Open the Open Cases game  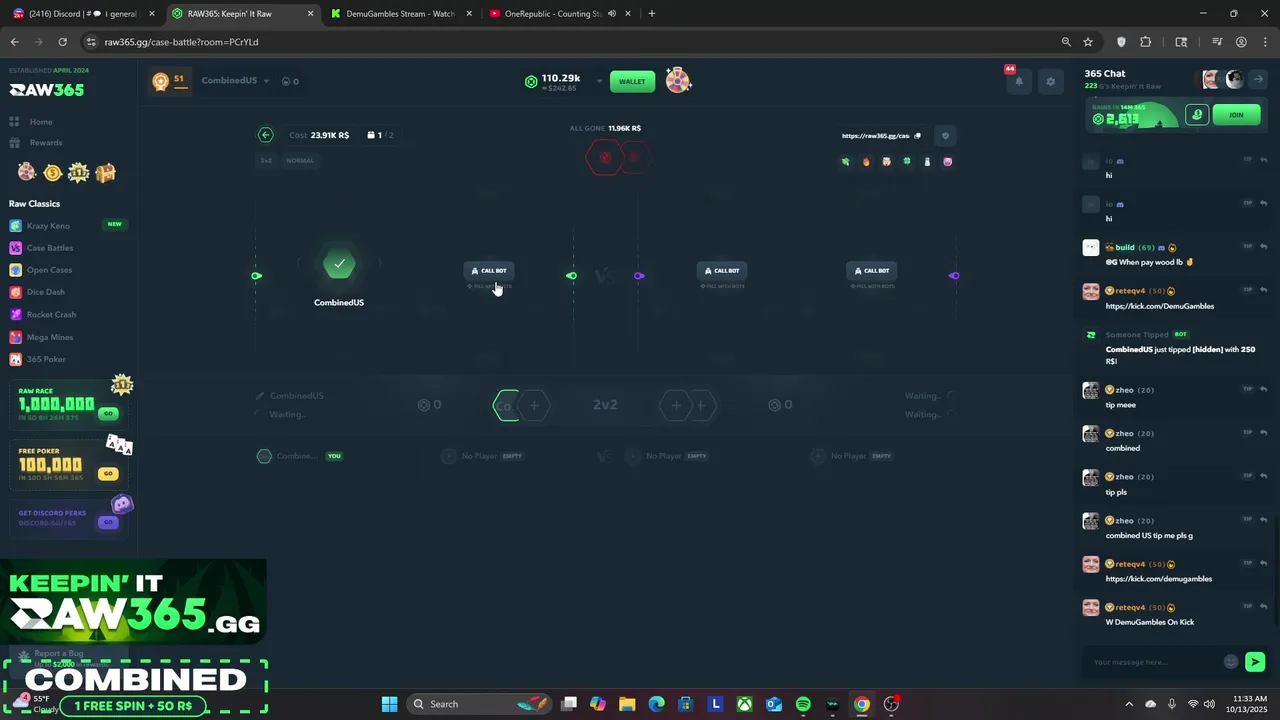pyautogui.click(x=49, y=270)
